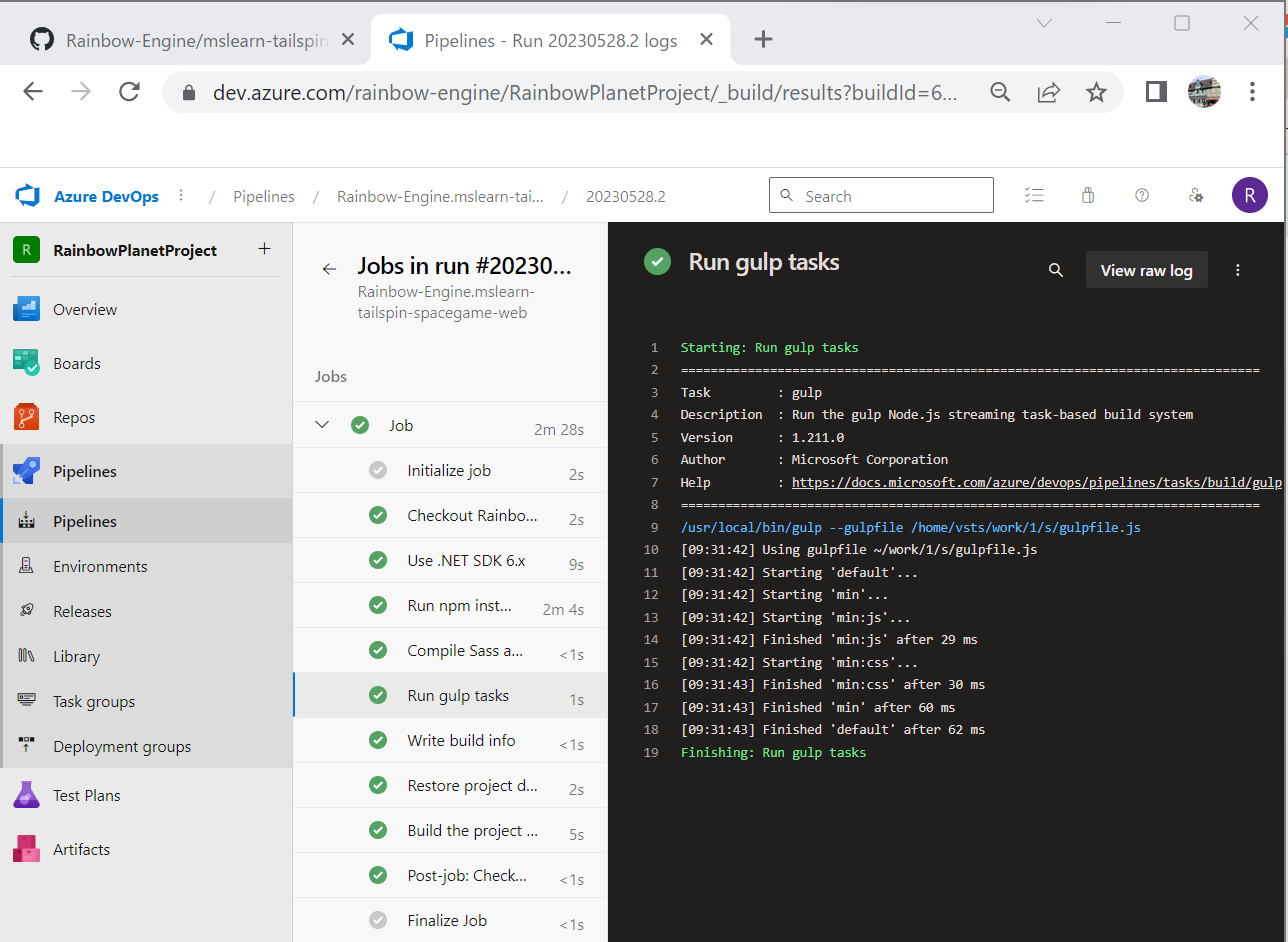Viewport: 1288px width, 942px height.
Task: Click Rainbow-Engine.mslearn-tai... breadcrumb
Action: 440,196
